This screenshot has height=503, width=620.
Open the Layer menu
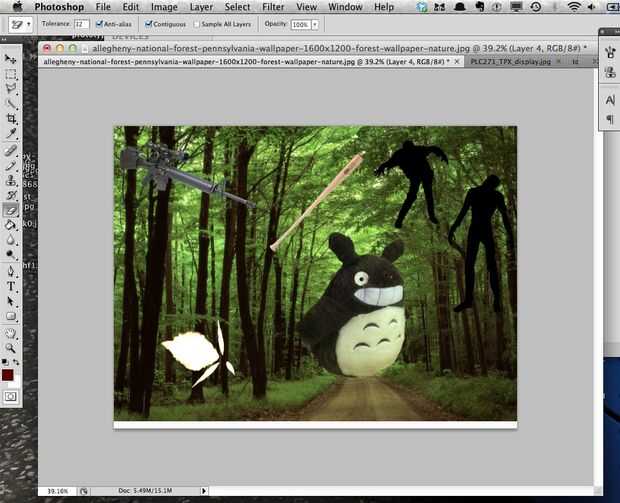pos(201,7)
